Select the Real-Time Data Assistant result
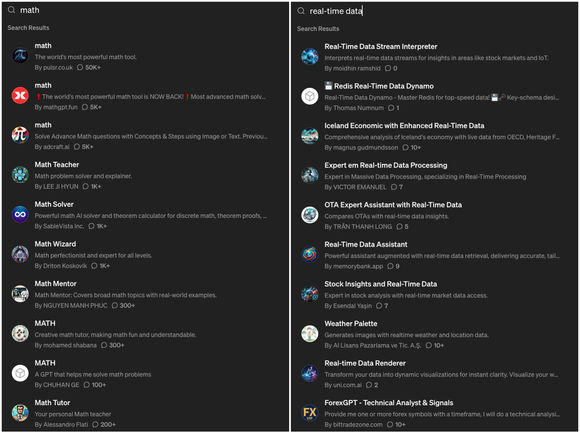 (434, 255)
